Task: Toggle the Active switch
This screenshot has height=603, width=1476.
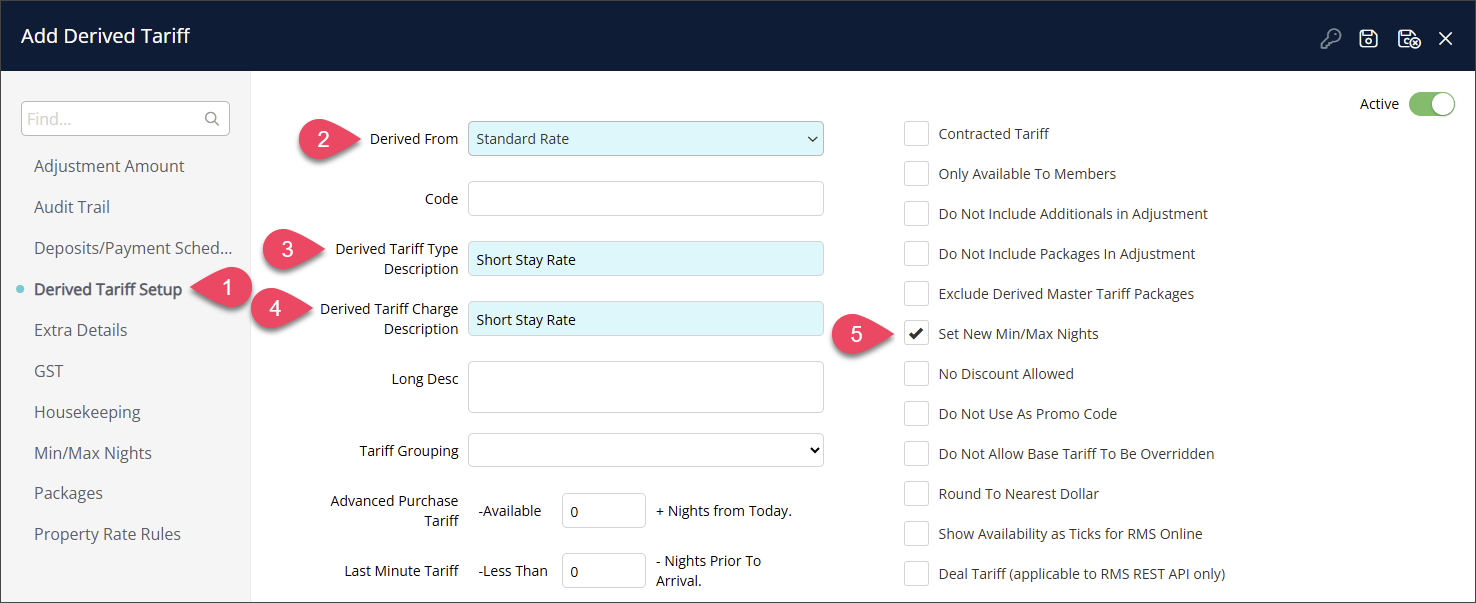Action: pyautogui.click(x=1431, y=104)
